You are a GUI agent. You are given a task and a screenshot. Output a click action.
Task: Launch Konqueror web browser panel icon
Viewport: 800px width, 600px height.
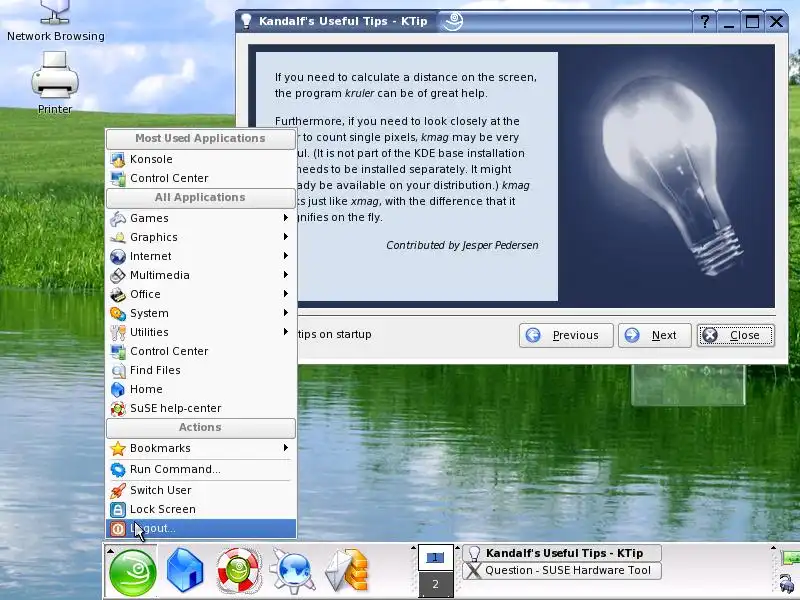[292, 570]
